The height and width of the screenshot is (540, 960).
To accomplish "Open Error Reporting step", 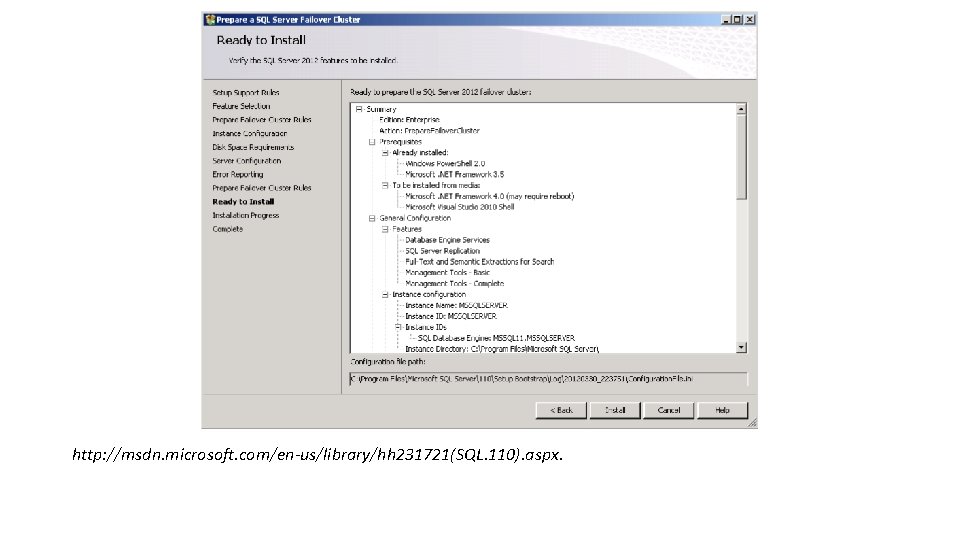I will 238,174.
